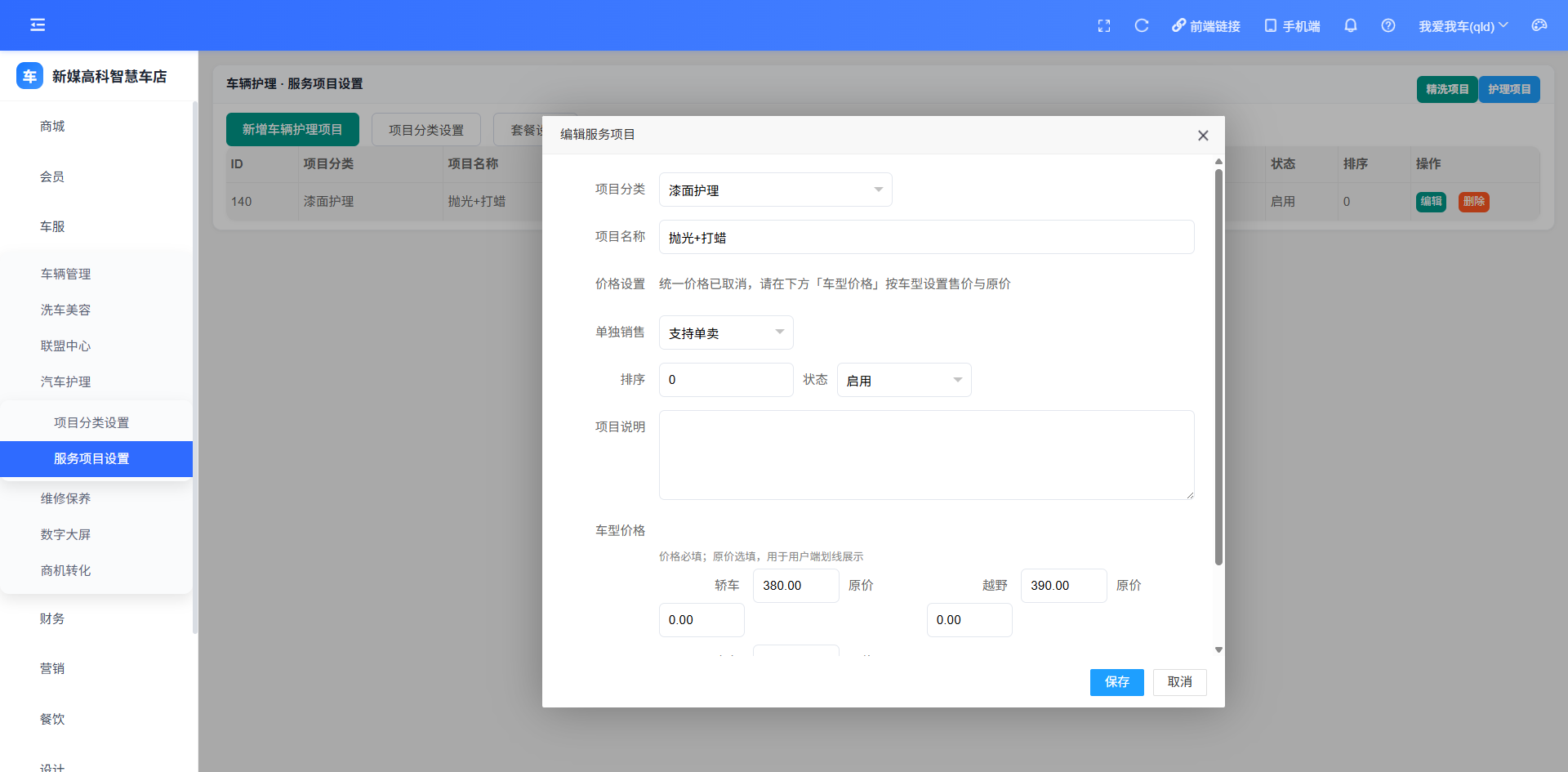Click the 轿车 original price field
Viewport: 1568px width, 772px height.
702,620
